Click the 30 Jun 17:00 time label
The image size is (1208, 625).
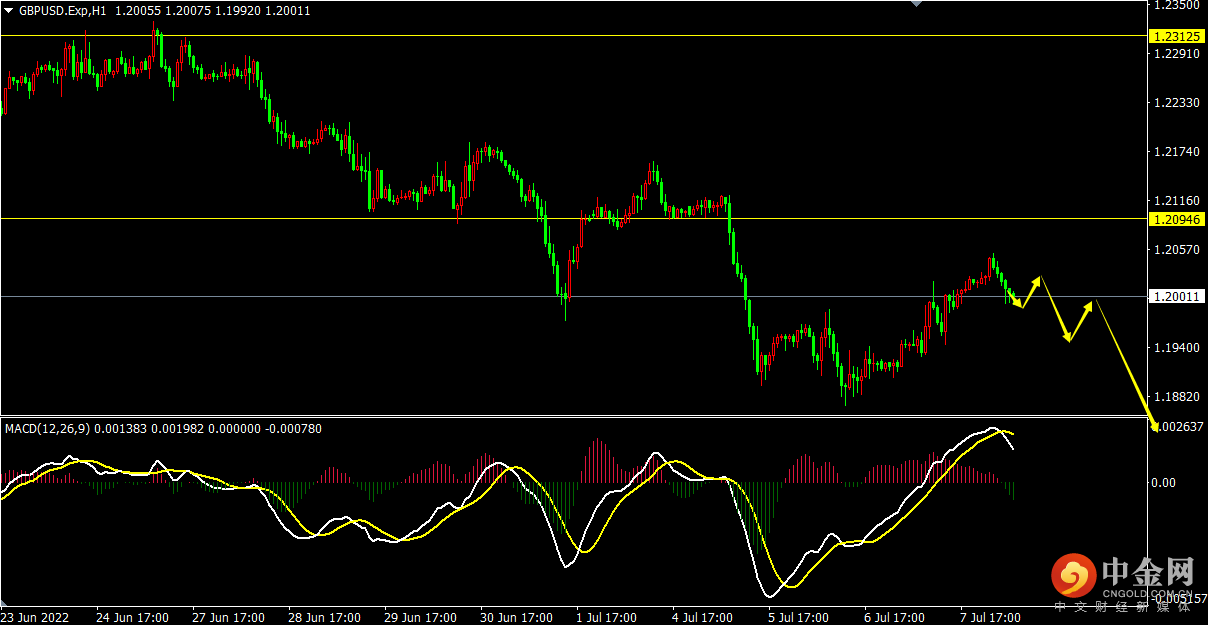tap(516, 617)
